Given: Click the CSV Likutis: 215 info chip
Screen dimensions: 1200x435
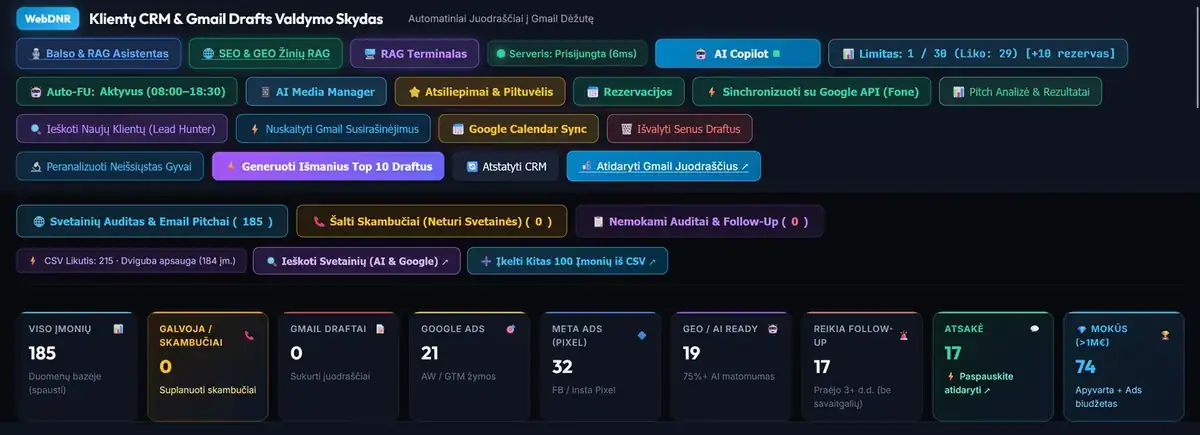Looking at the screenshot, I should point(132,261).
